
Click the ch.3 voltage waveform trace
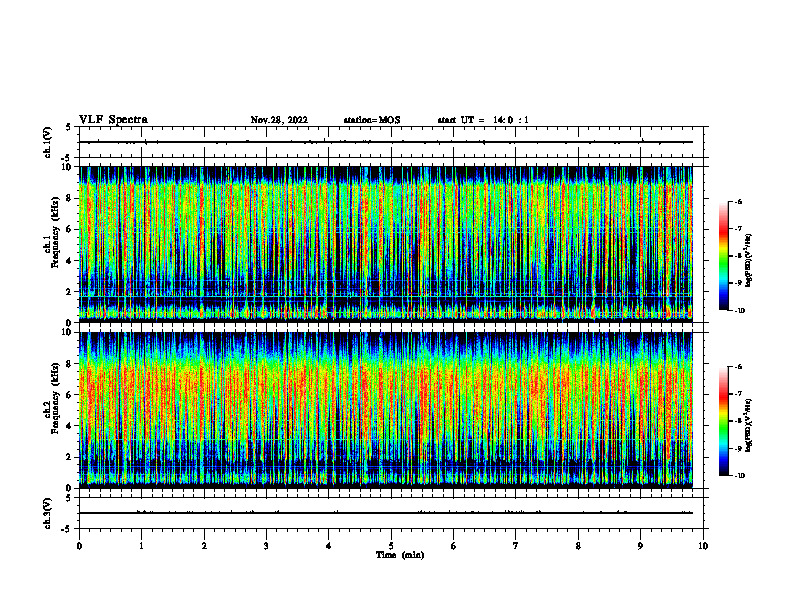click(386, 513)
